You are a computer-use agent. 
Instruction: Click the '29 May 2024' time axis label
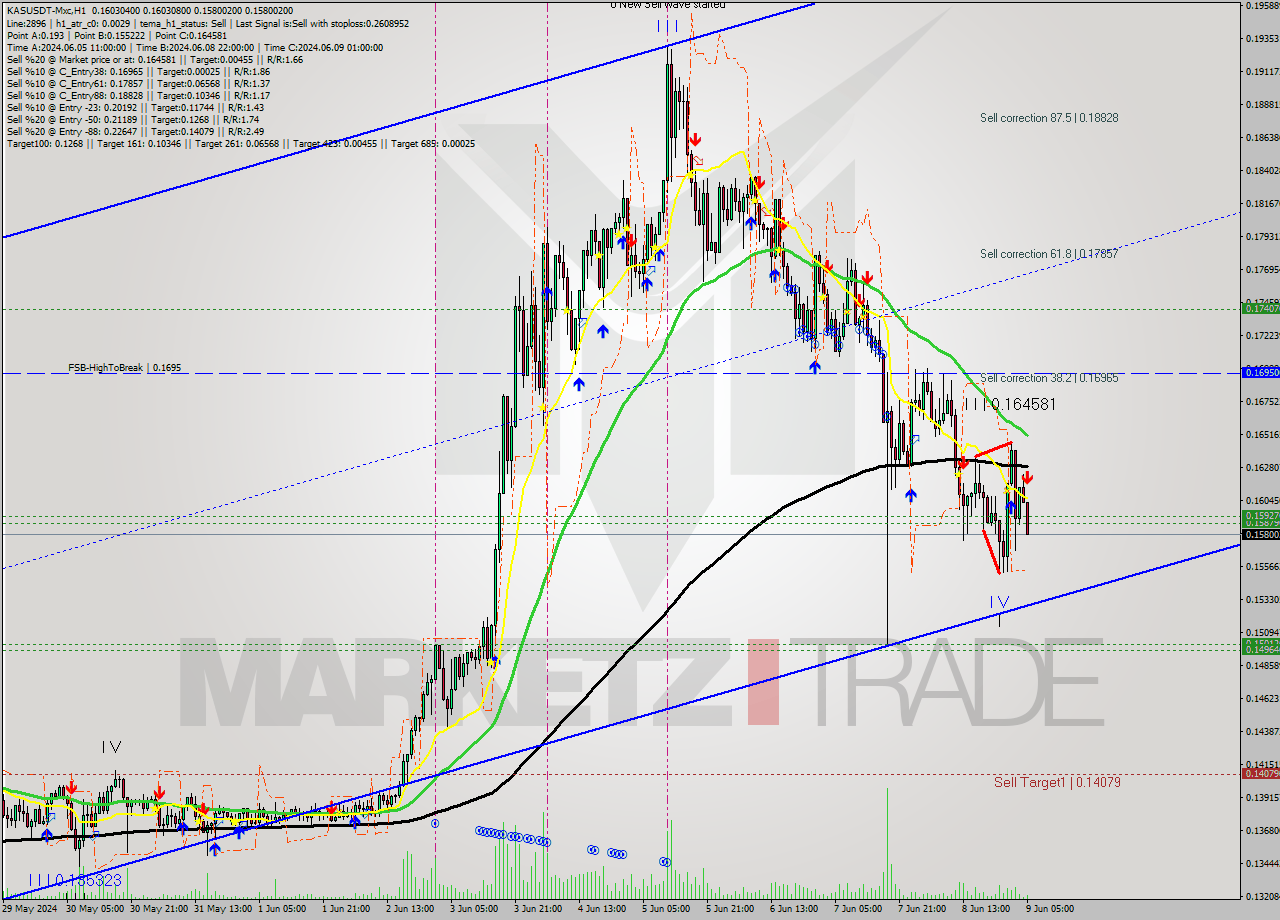[x=30, y=909]
